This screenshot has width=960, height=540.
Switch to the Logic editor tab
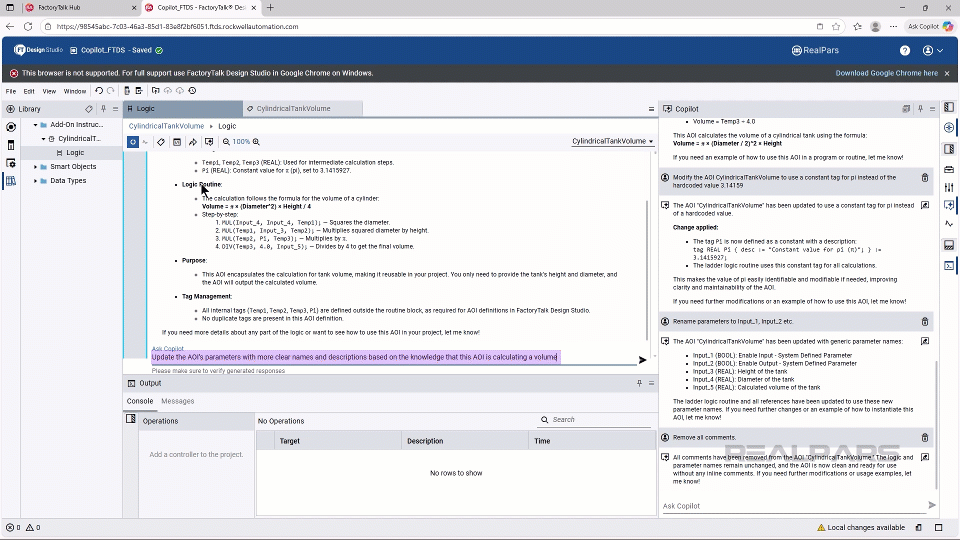pyautogui.click(x=182, y=108)
